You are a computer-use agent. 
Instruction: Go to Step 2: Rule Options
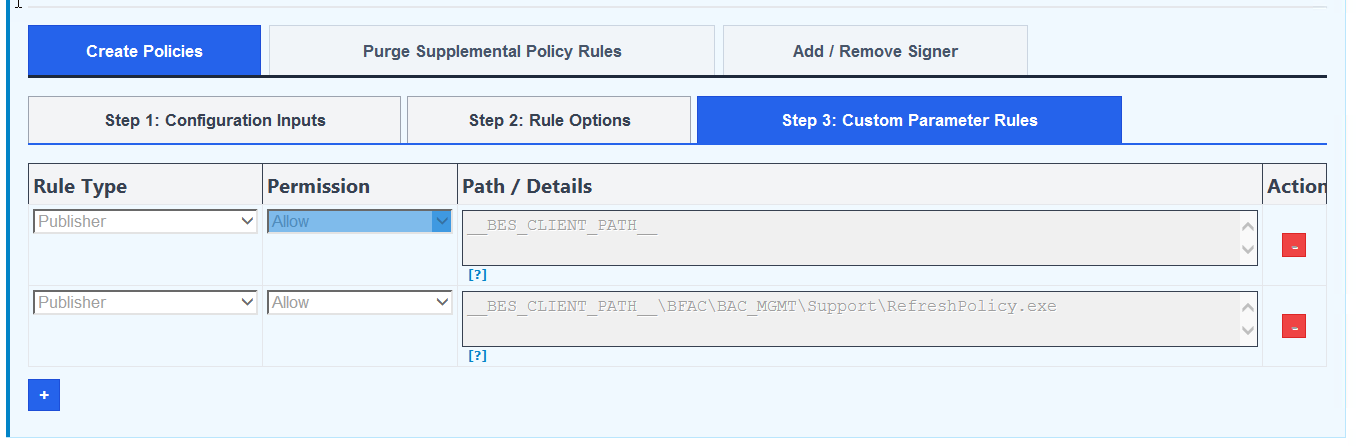pyautogui.click(x=549, y=120)
